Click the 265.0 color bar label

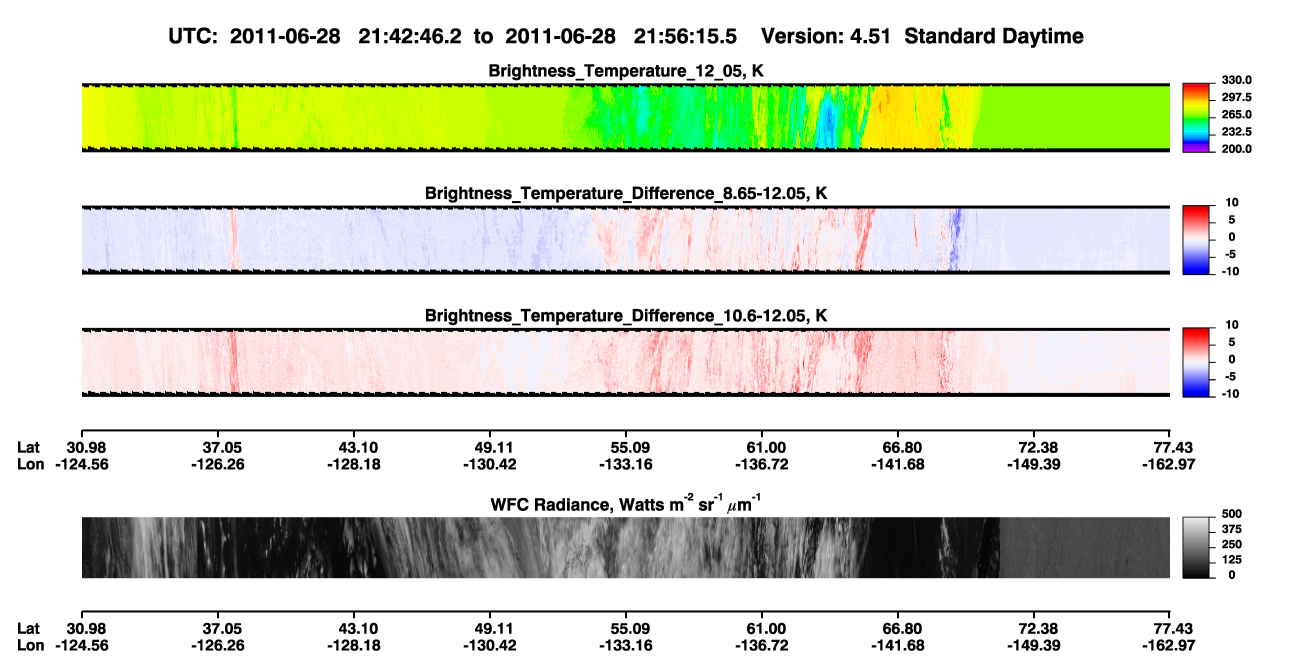tap(1235, 114)
